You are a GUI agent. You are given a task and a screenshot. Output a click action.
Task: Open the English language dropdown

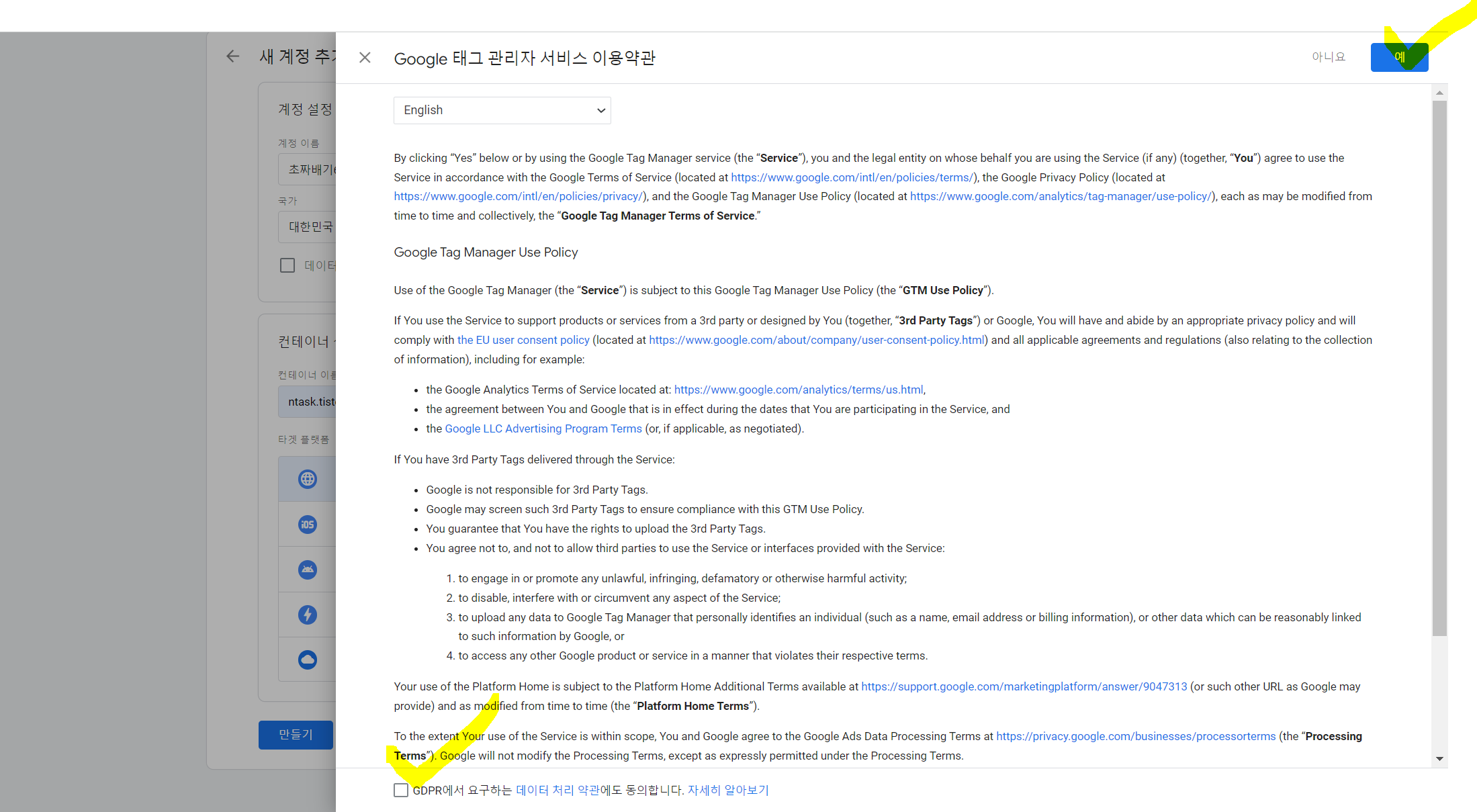[x=502, y=110]
